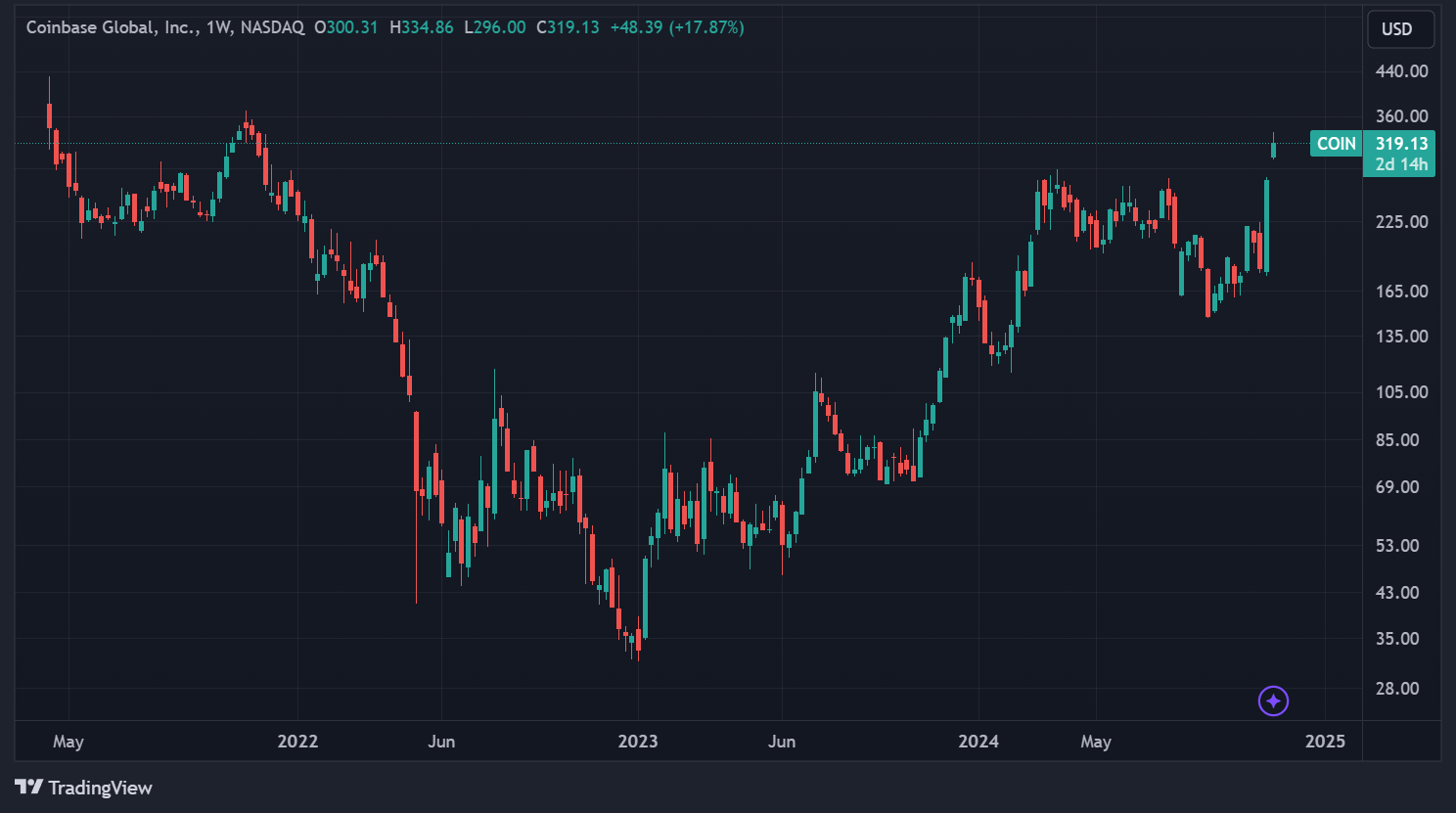Viewport: 1456px width, 813px height.
Task: Open the USD currency selector
Action: click(x=1399, y=29)
